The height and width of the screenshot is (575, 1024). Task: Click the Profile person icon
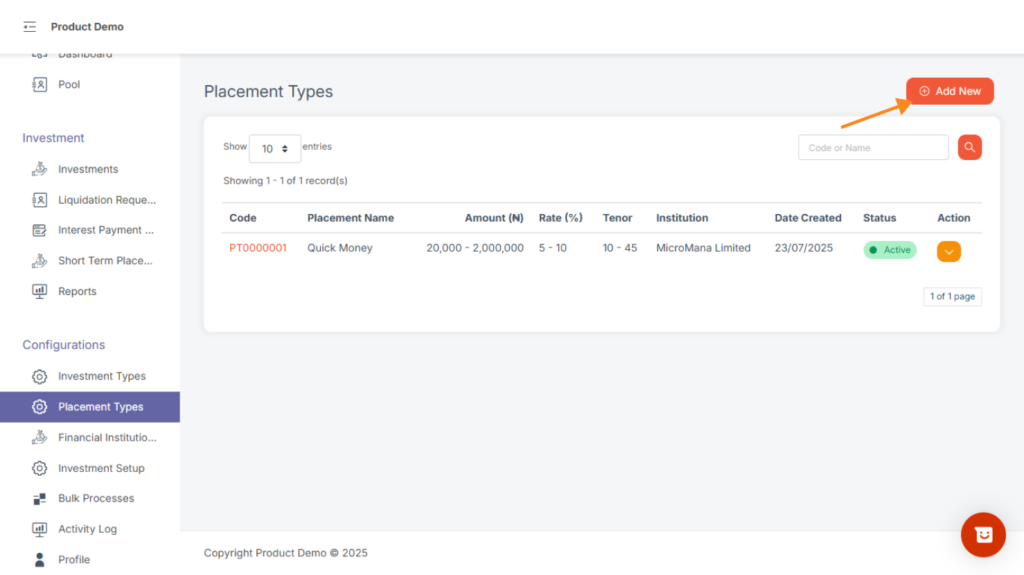[40, 560]
